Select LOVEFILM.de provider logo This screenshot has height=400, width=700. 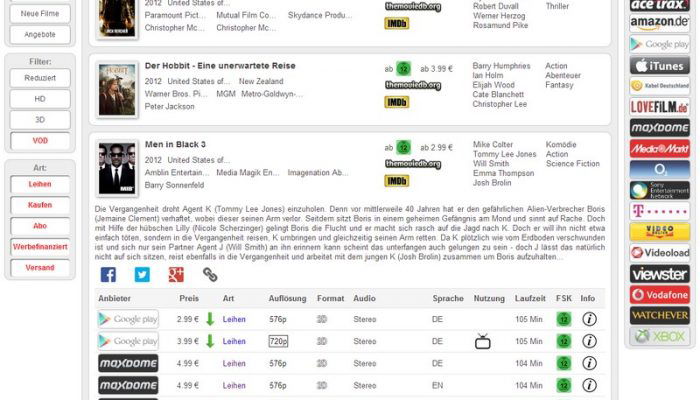coord(660,107)
